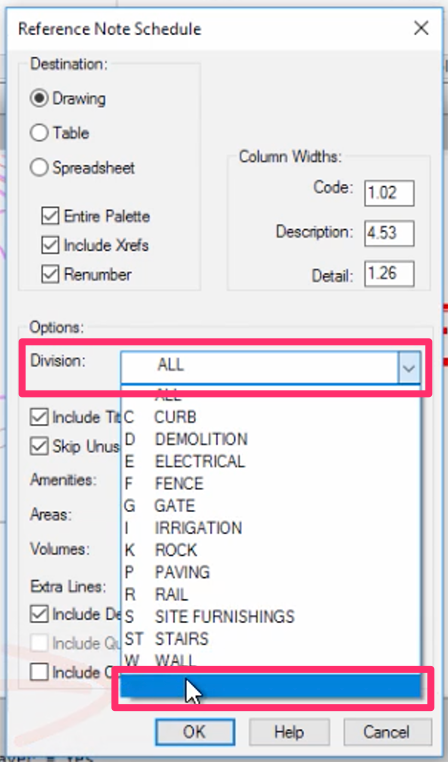The image size is (448, 762).
Task: Pick I IRRIGATION in the dropdown list
Action: 270,528
